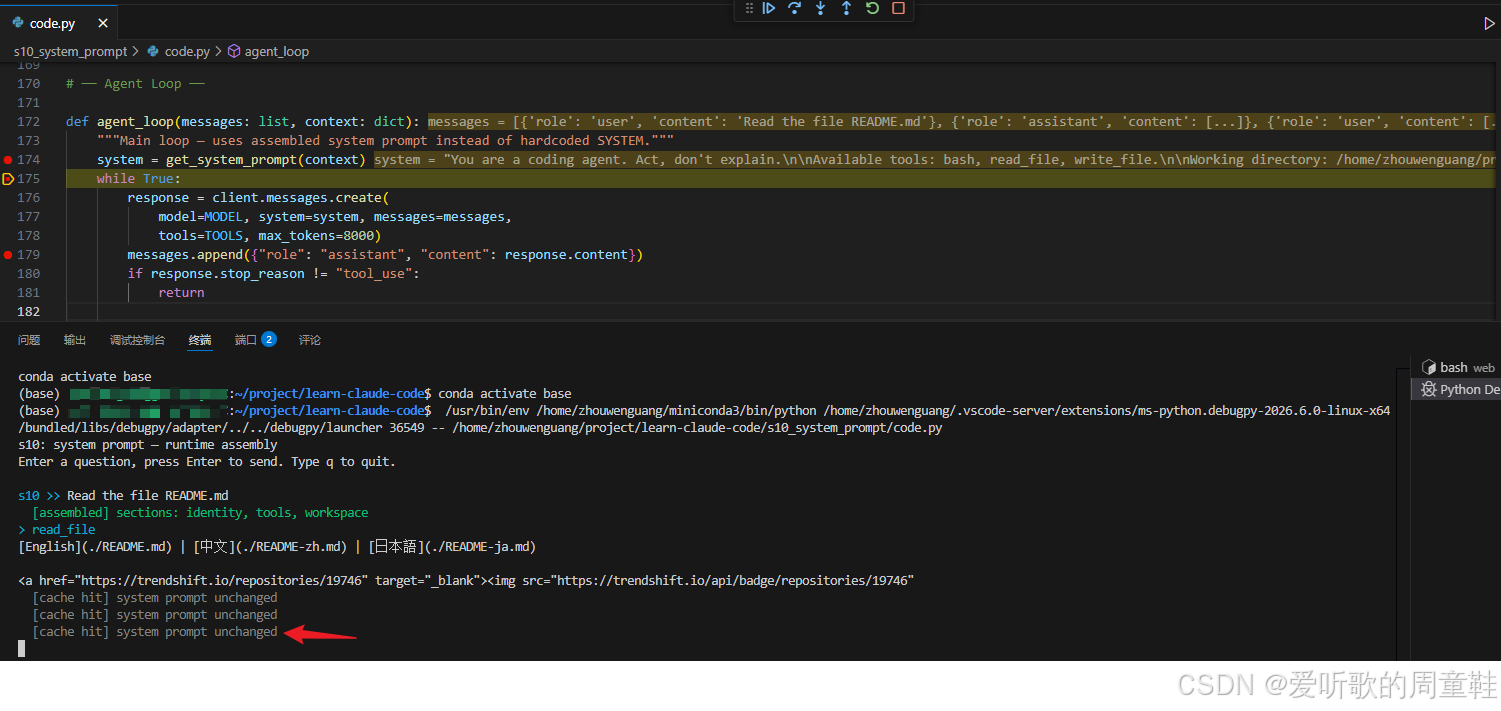Viewport: 1501px width, 711px height.
Task: Grab the debug toolbar drag handle
Action: (x=749, y=8)
